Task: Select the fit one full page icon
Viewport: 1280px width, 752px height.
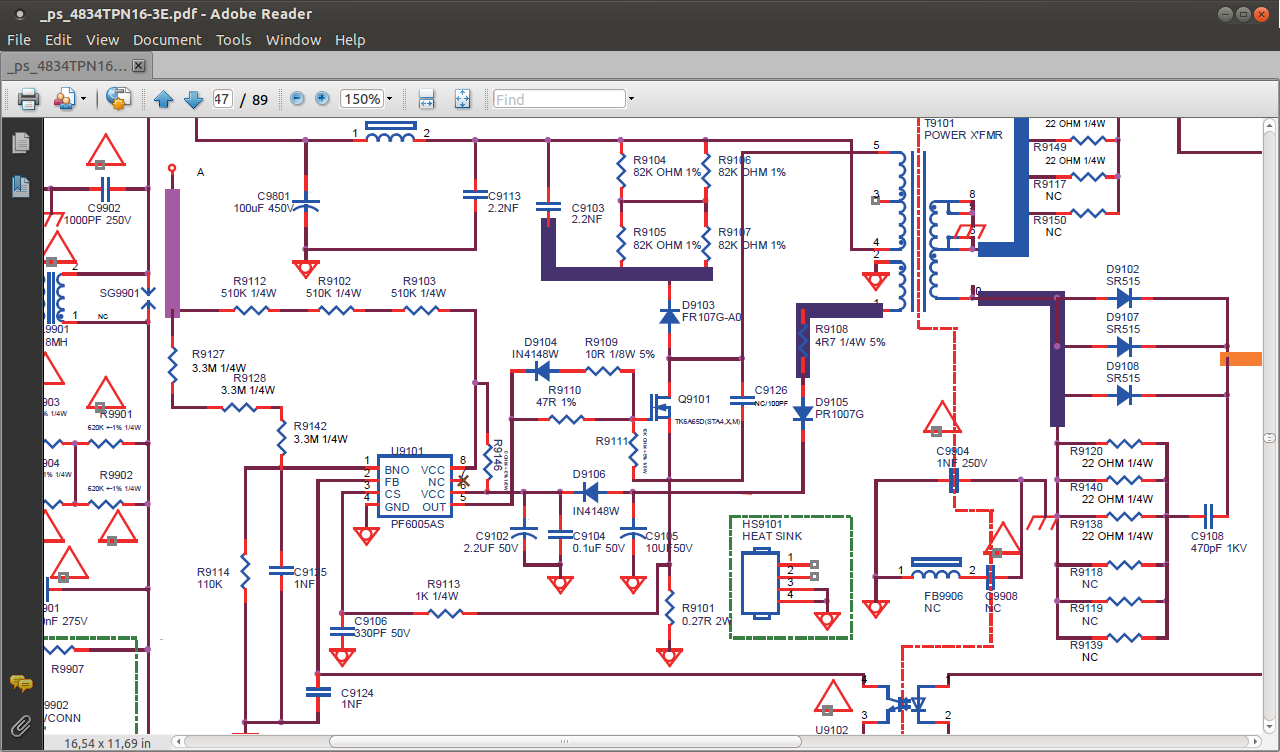Action: [462, 99]
